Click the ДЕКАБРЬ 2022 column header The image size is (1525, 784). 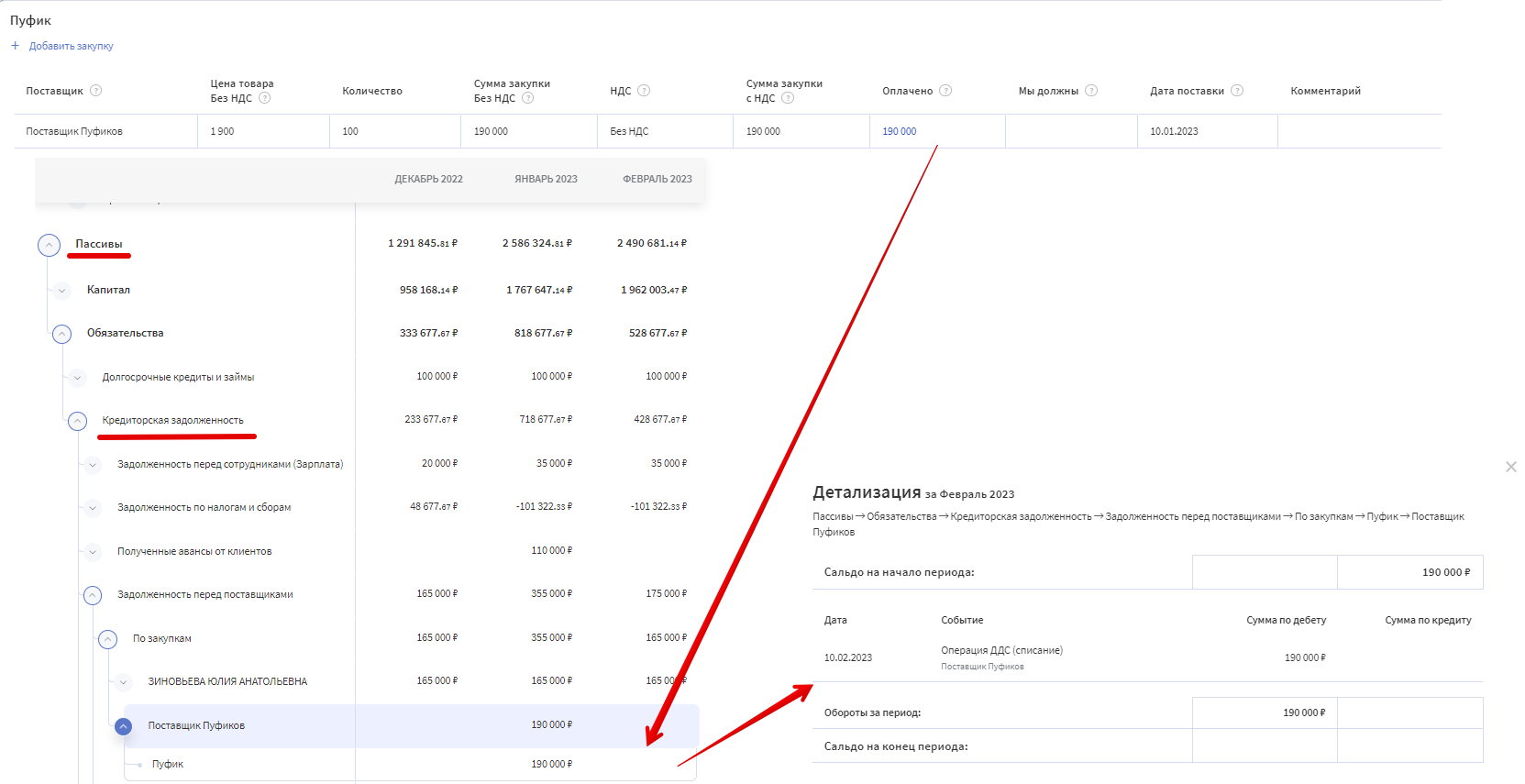coord(429,179)
